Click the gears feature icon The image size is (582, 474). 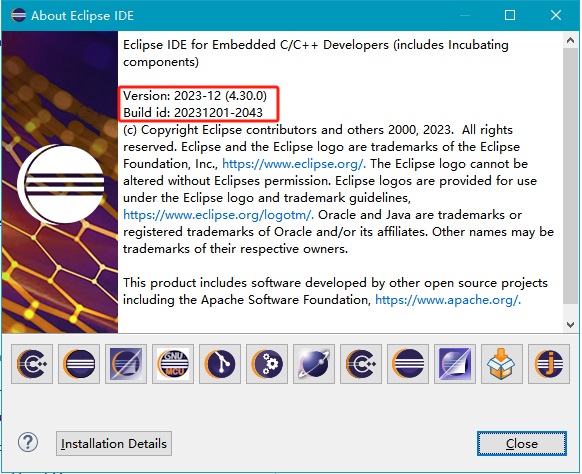point(267,364)
